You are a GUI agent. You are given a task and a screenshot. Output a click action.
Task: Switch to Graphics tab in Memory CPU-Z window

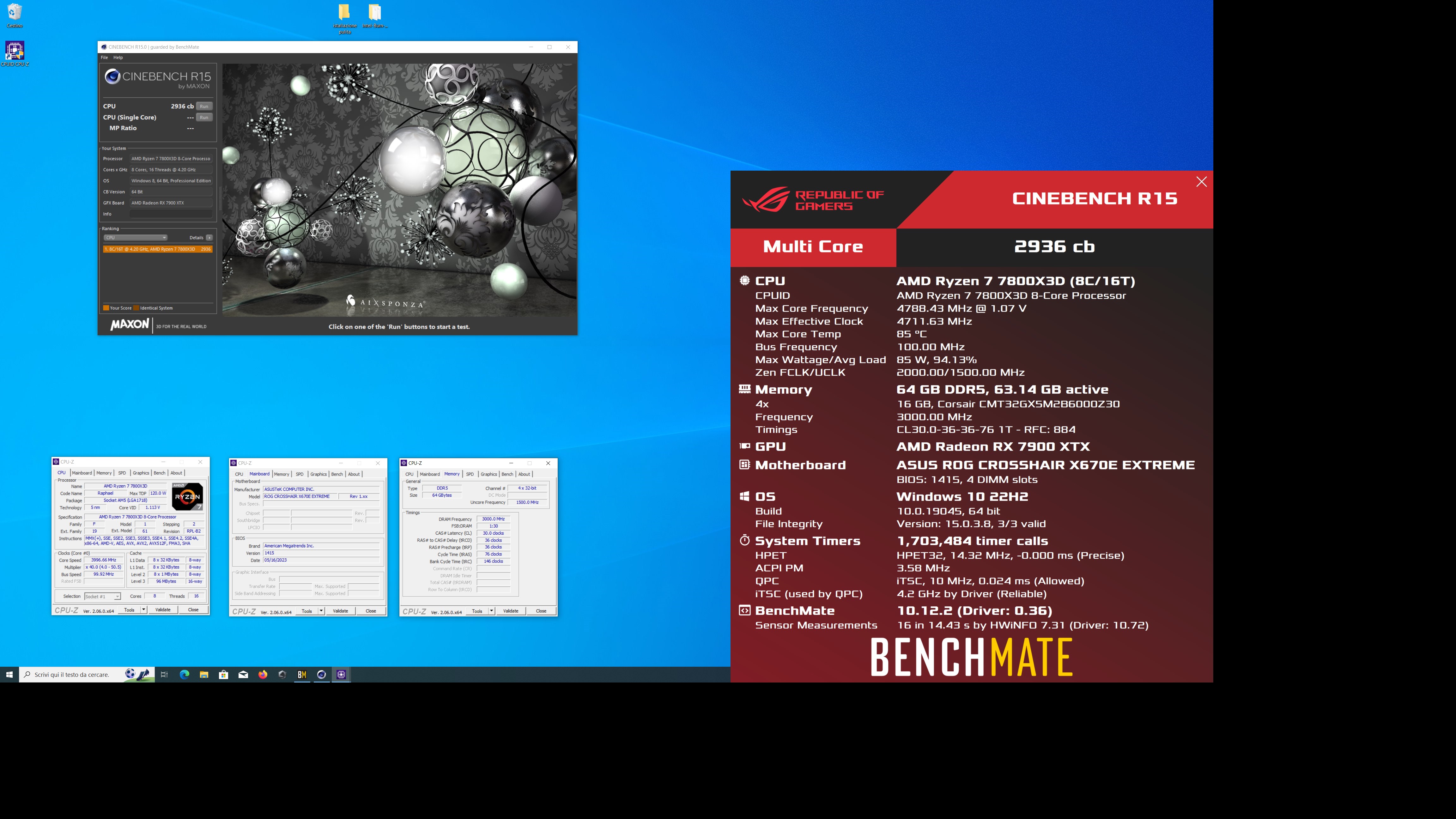tap(489, 474)
